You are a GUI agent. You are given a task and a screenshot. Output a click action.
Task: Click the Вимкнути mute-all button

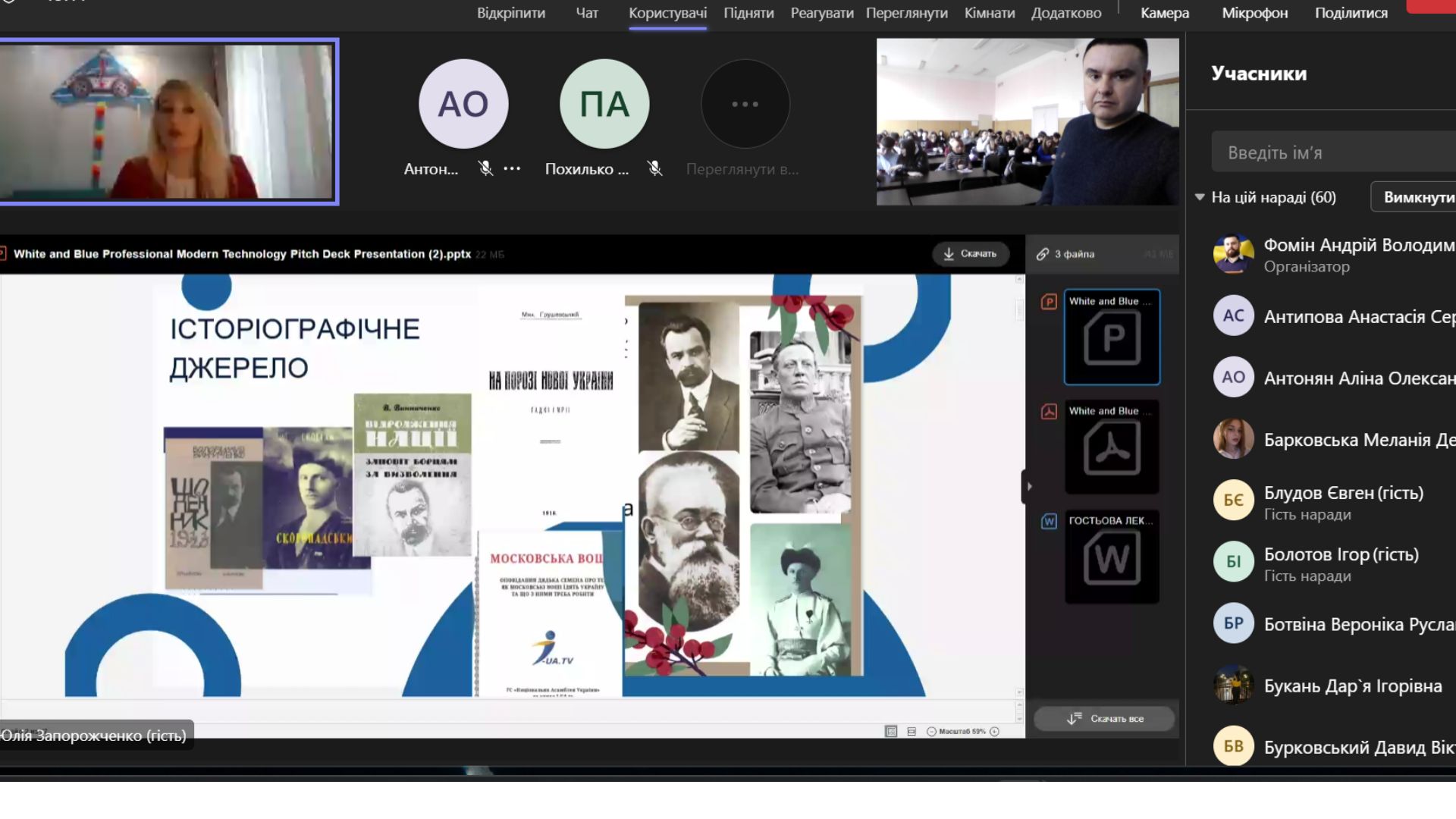coord(1414,197)
